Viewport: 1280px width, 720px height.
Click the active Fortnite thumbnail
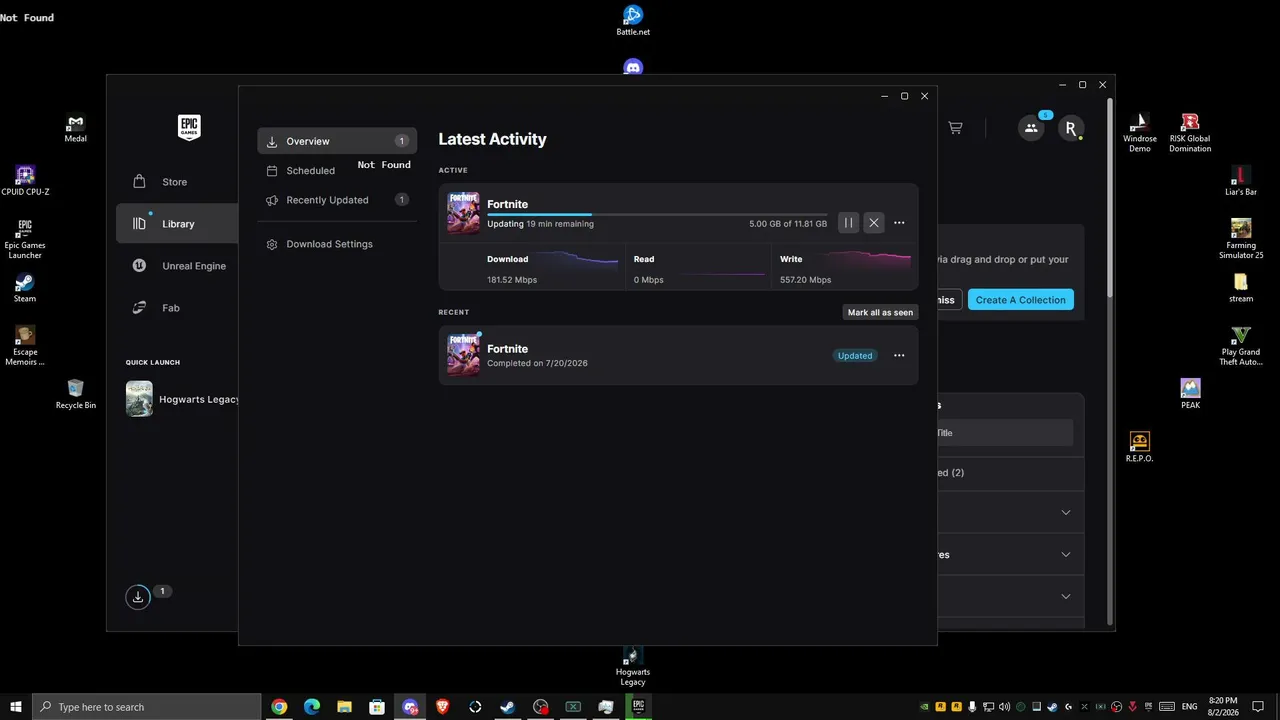pyautogui.click(x=463, y=213)
